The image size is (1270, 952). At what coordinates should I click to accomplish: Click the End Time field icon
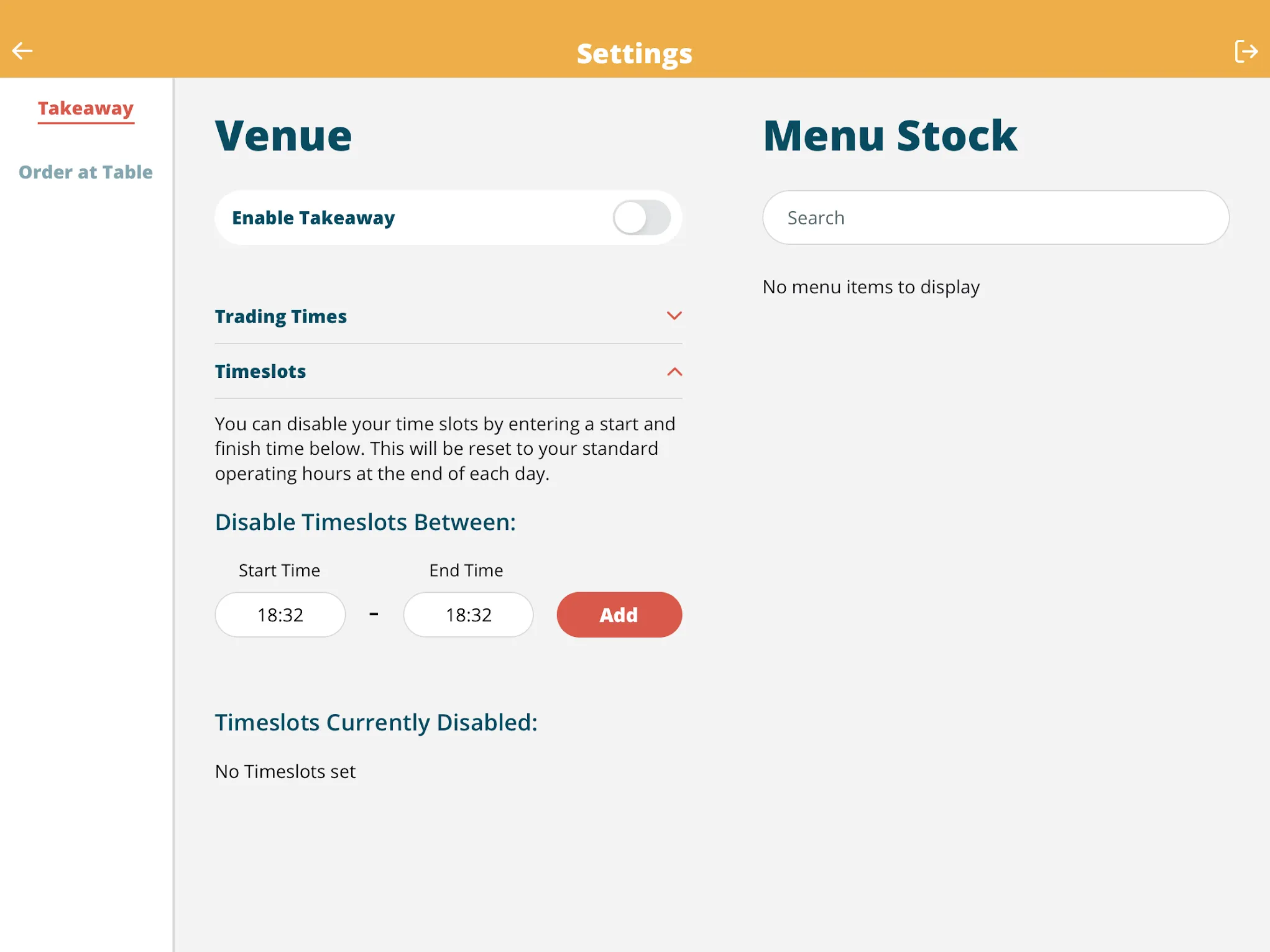[x=467, y=613]
